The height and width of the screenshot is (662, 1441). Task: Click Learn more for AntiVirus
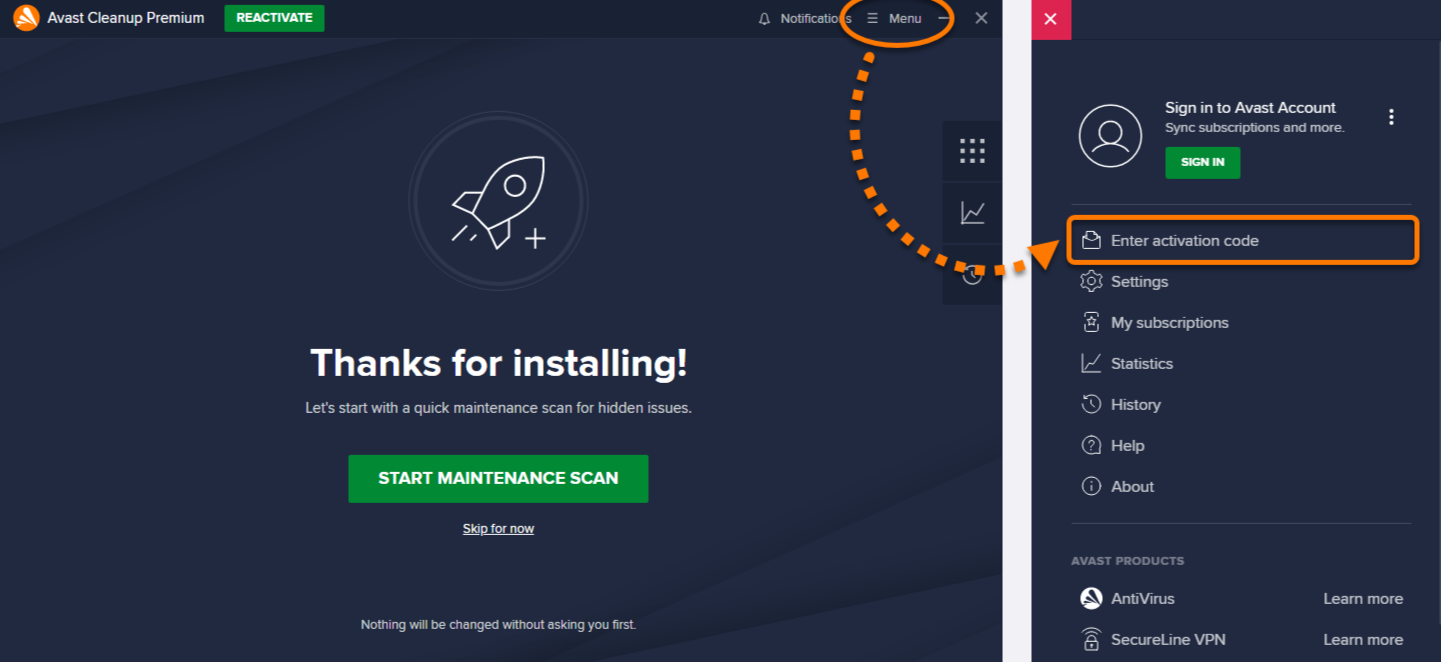[x=1363, y=599]
